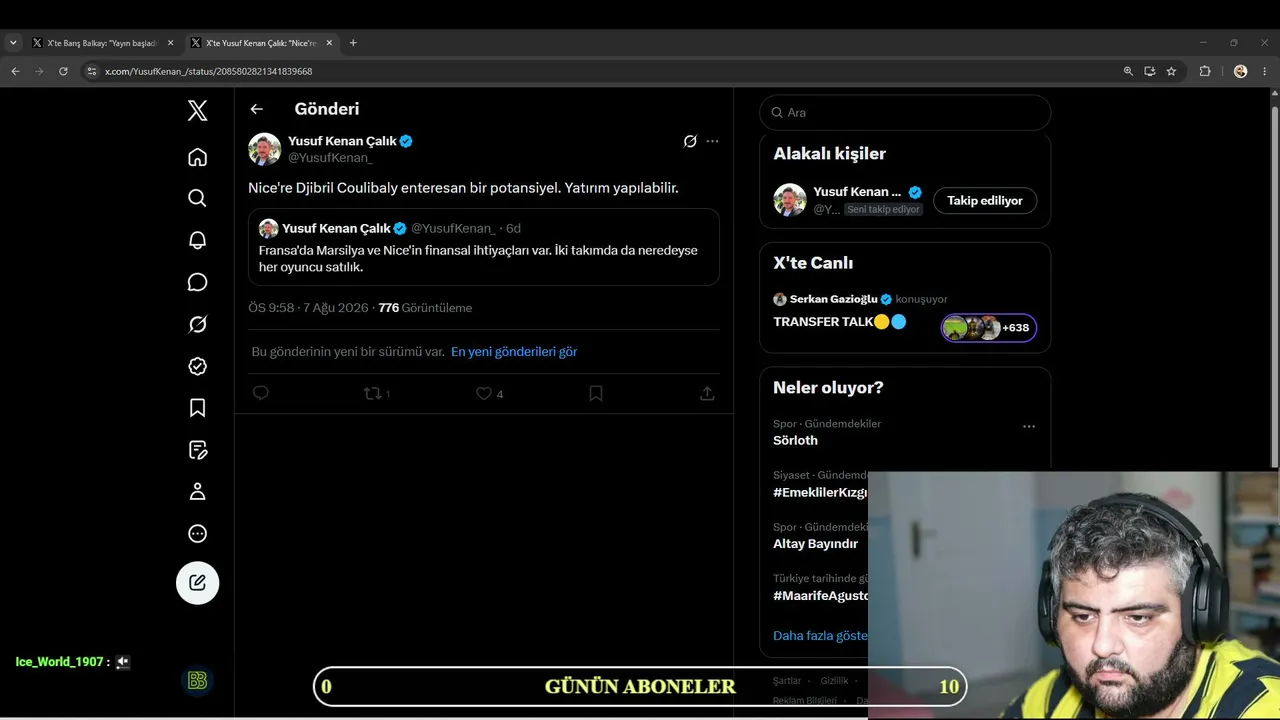
Task: Open the Şartlar footer link
Action: 787,681
